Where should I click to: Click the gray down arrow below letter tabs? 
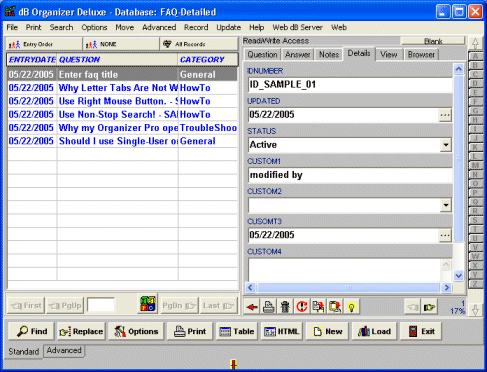tap(475, 310)
